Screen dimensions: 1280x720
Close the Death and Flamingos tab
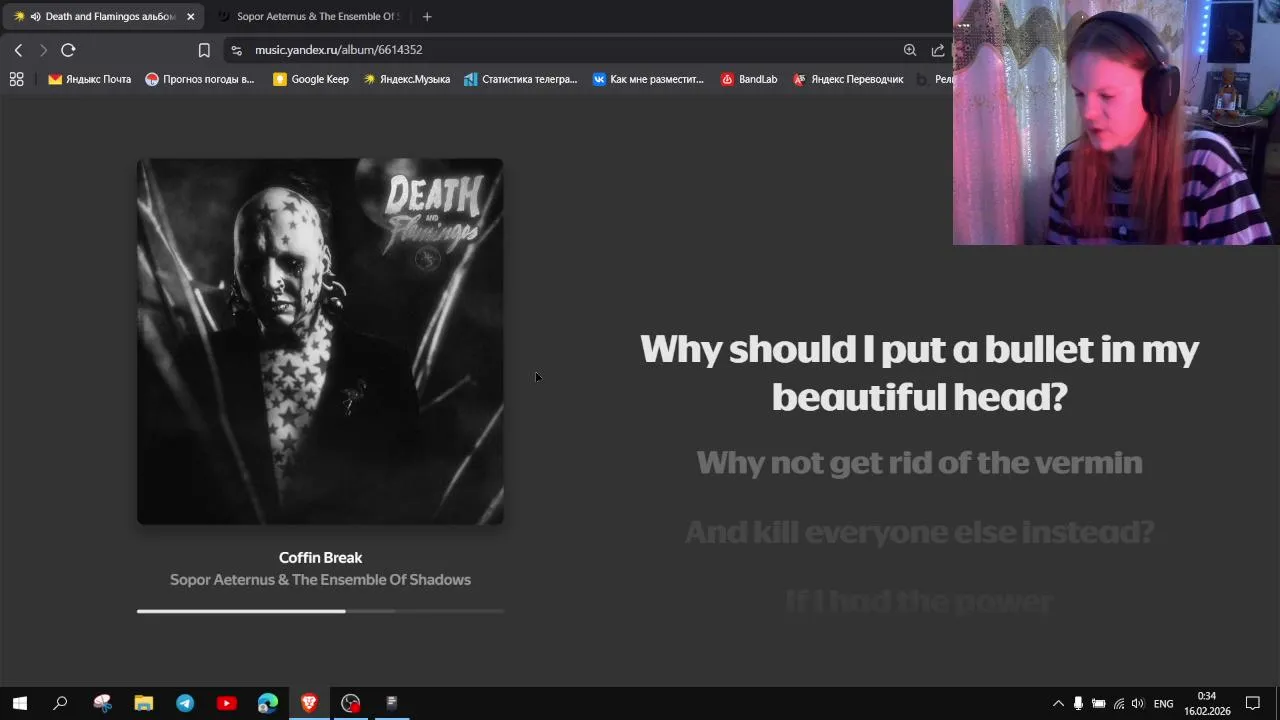tap(190, 16)
